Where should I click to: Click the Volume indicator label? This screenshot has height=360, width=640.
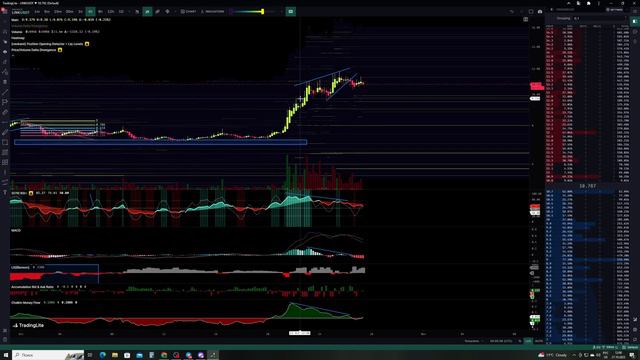17,31
